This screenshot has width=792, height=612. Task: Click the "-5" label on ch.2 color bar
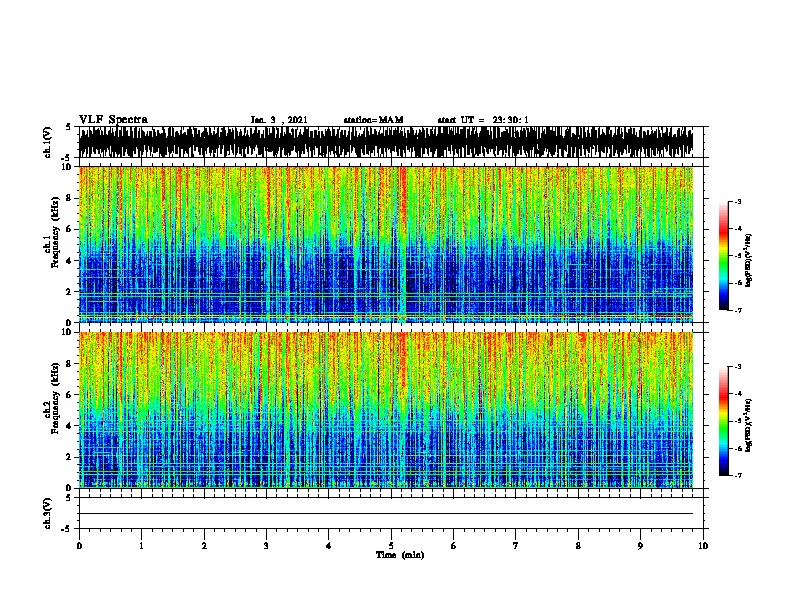point(737,421)
